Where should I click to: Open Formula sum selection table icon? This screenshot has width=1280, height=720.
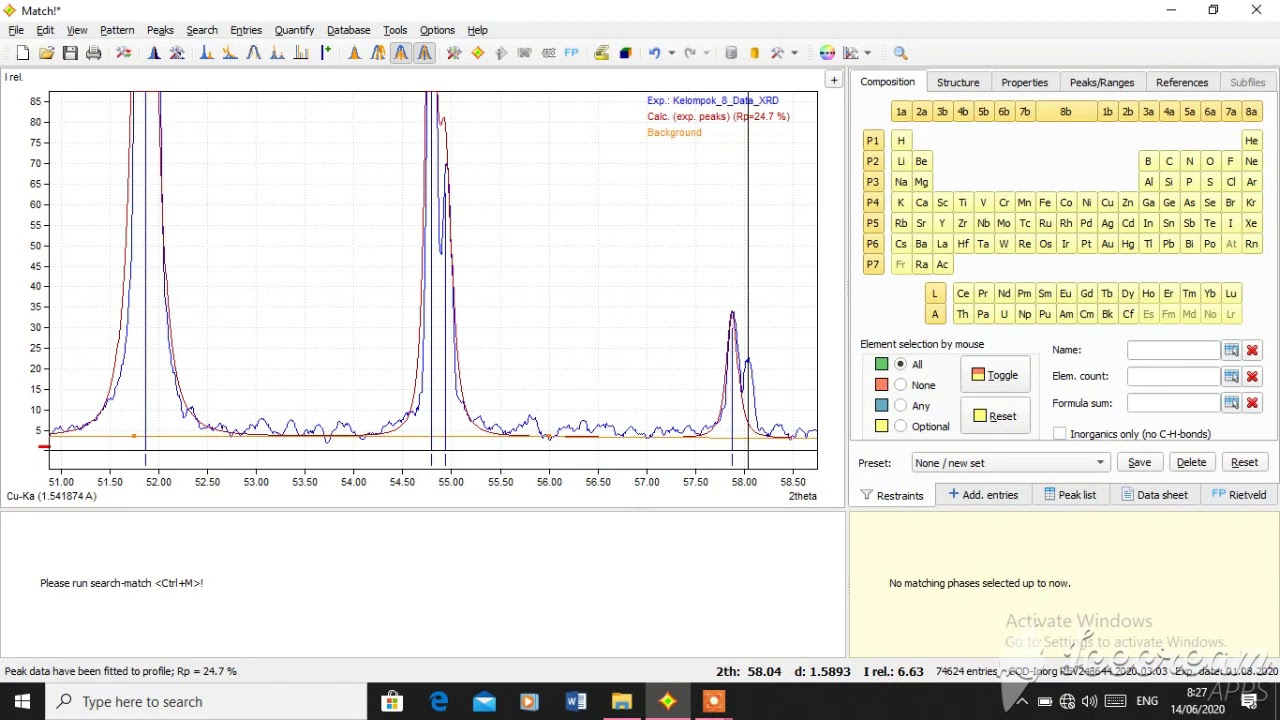[x=1231, y=402]
